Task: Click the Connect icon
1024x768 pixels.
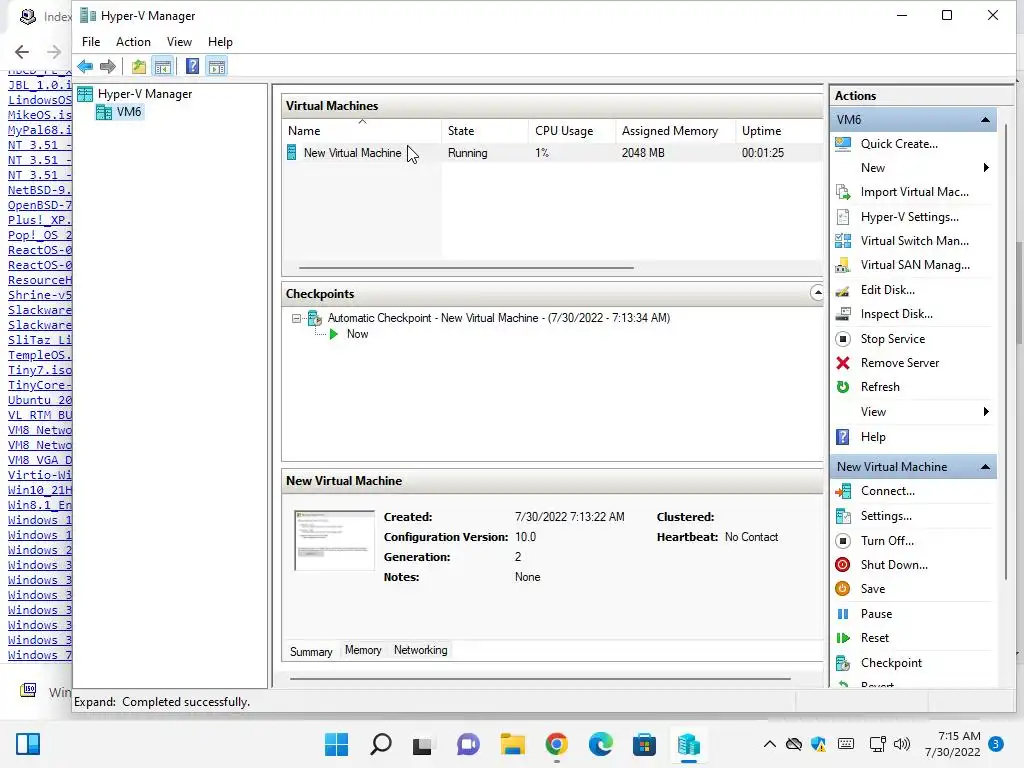Action: click(843, 491)
